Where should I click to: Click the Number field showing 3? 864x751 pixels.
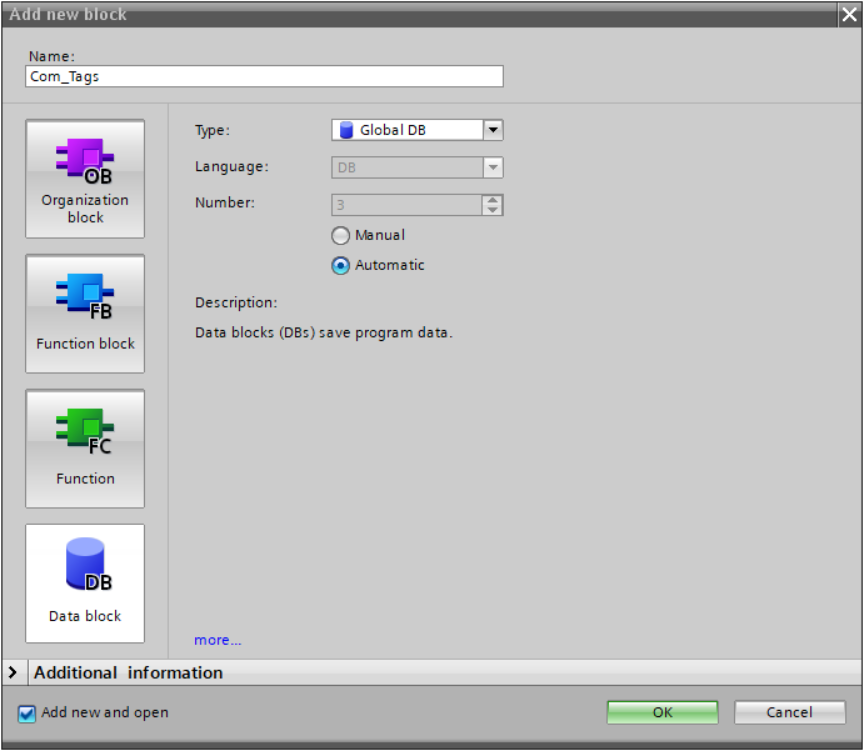pyautogui.click(x=406, y=205)
